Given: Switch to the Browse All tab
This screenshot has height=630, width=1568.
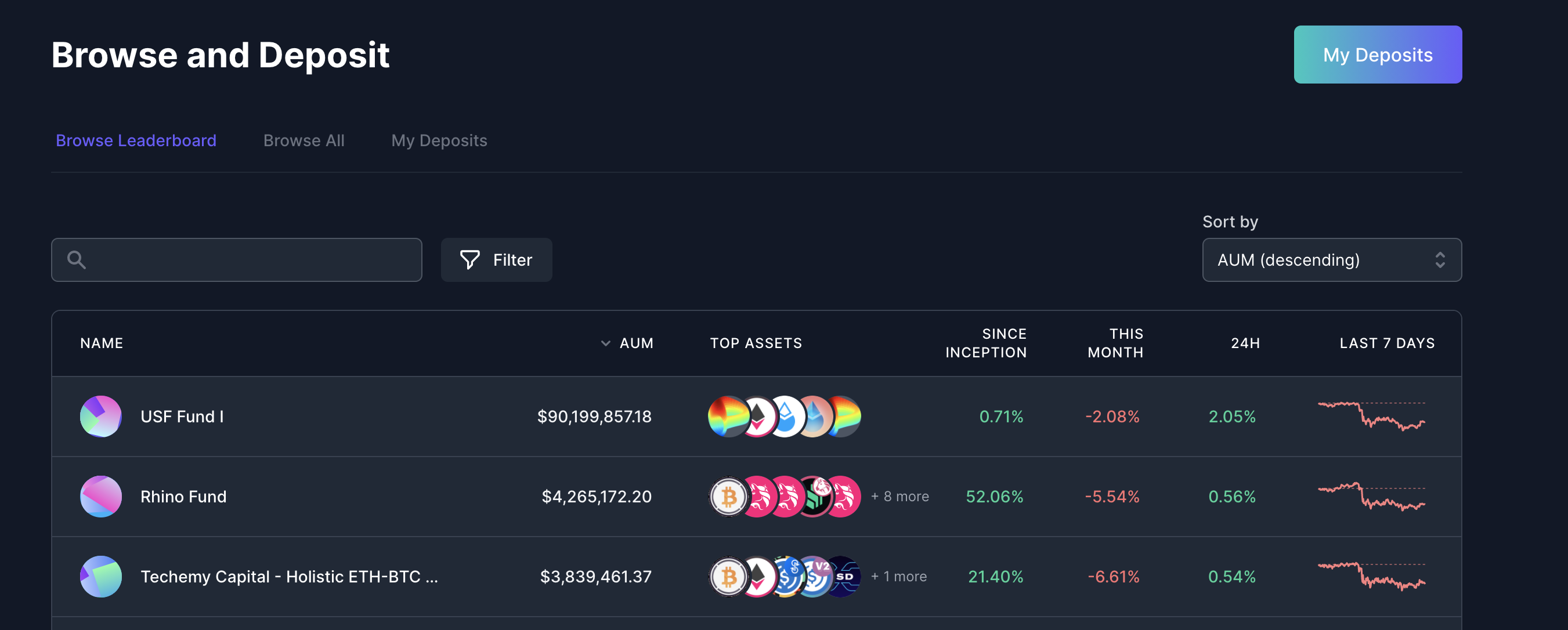Looking at the screenshot, I should tap(304, 140).
